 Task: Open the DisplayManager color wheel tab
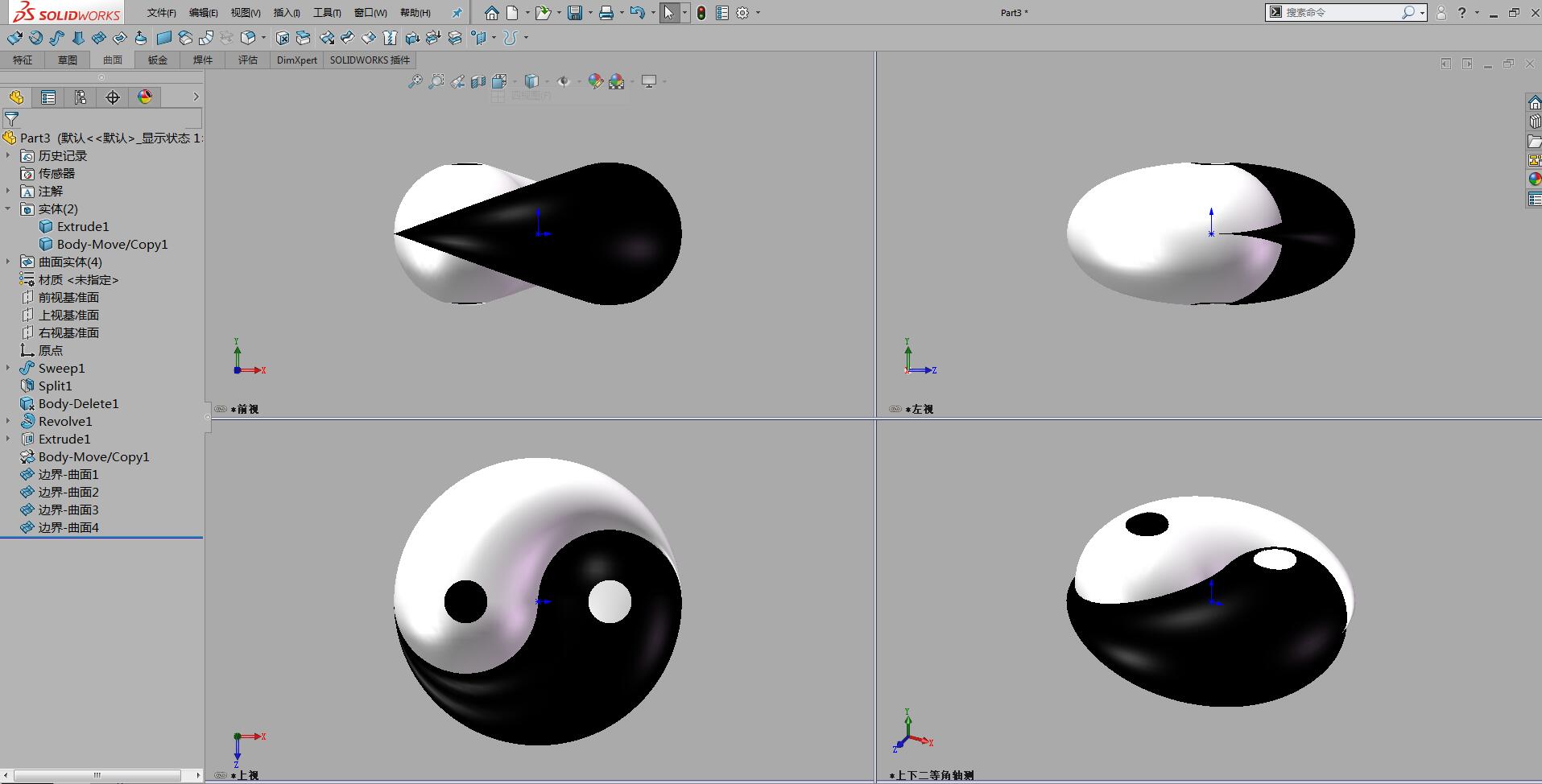(x=145, y=97)
